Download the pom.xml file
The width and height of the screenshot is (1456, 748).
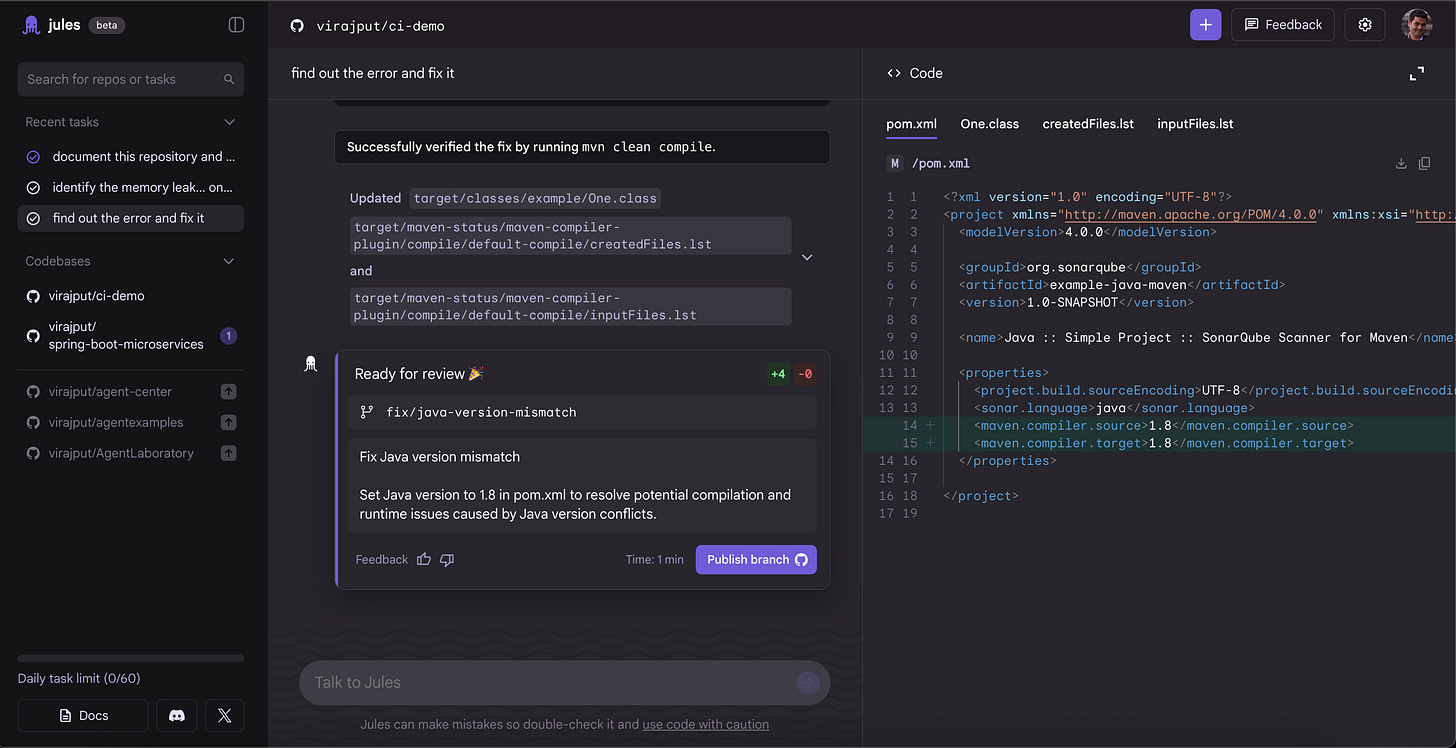pos(1401,163)
